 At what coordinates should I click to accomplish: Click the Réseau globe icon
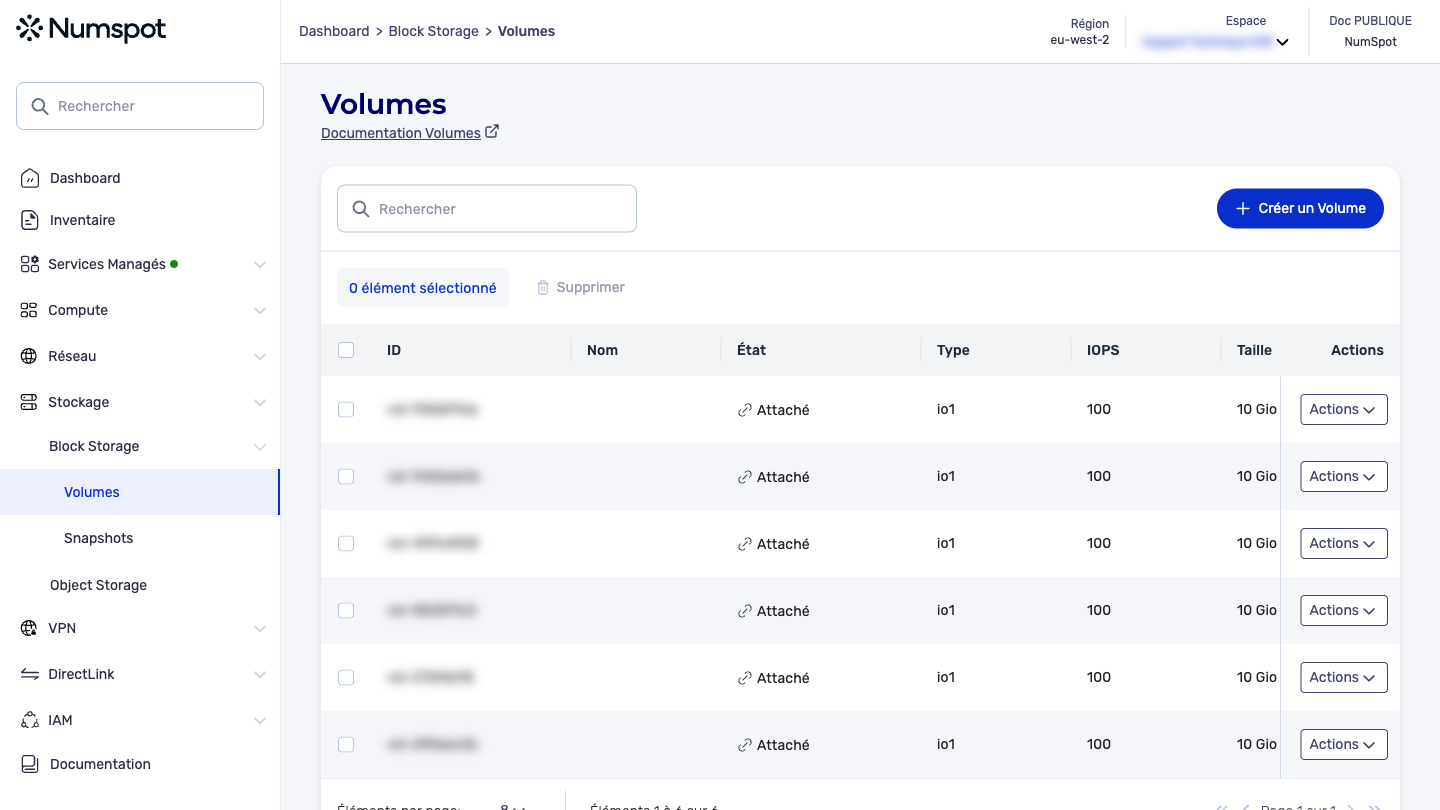(29, 356)
